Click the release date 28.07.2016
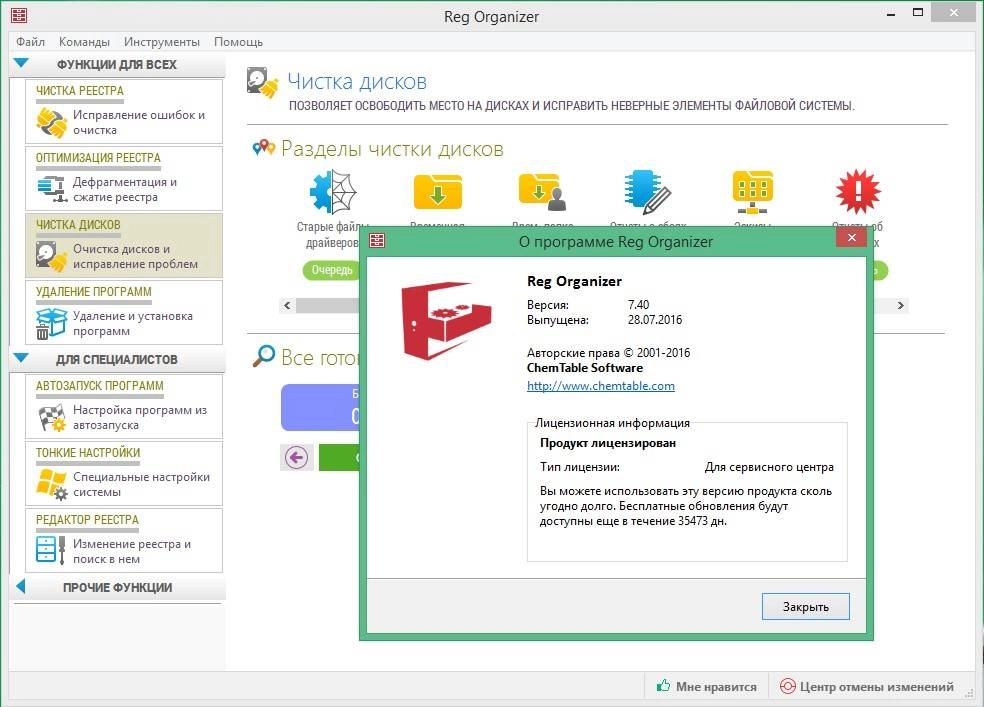Image resolution: width=984 pixels, height=707 pixels. click(x=655, y=320)
